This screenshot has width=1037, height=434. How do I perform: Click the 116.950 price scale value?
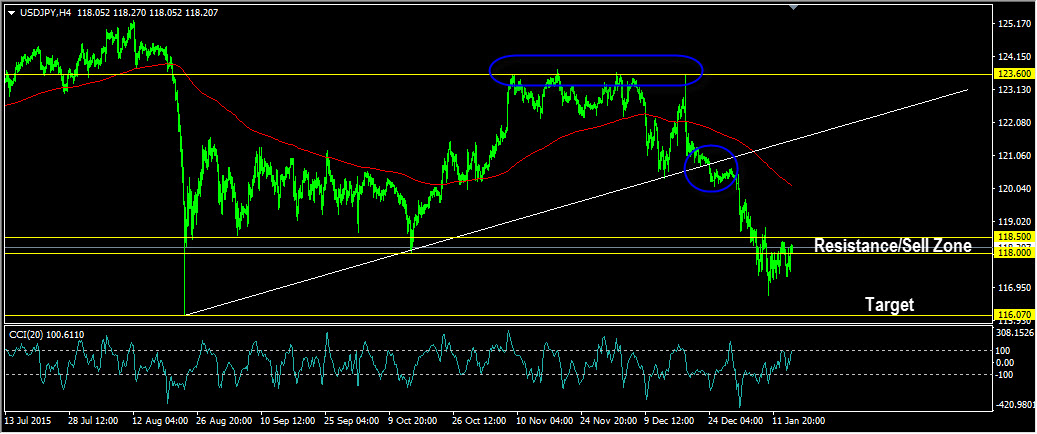[x=1015, y=288]
